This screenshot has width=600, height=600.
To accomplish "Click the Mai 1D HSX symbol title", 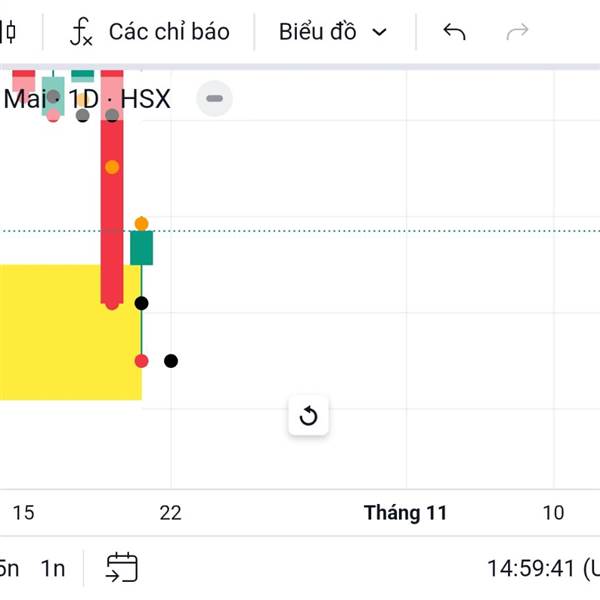I will (87, 100).
